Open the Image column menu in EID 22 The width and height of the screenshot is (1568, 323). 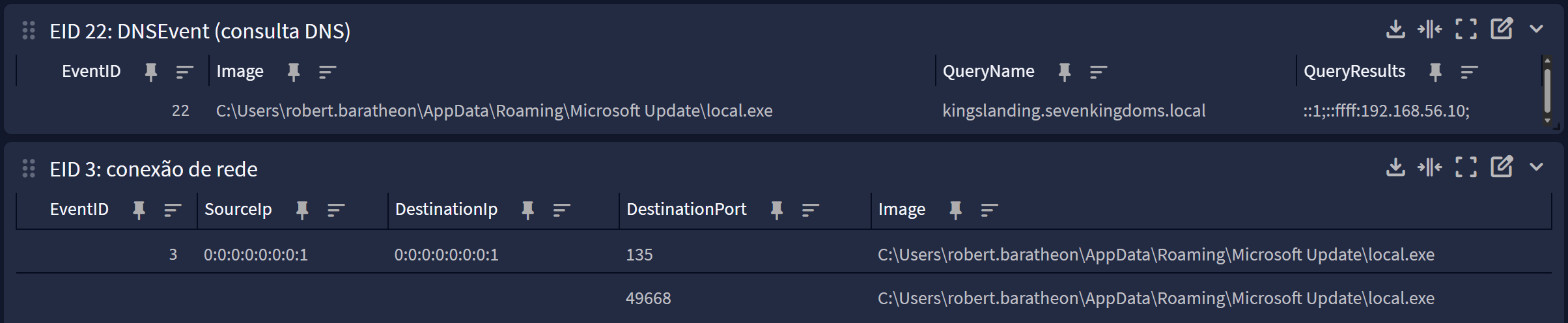pos(328,72)
